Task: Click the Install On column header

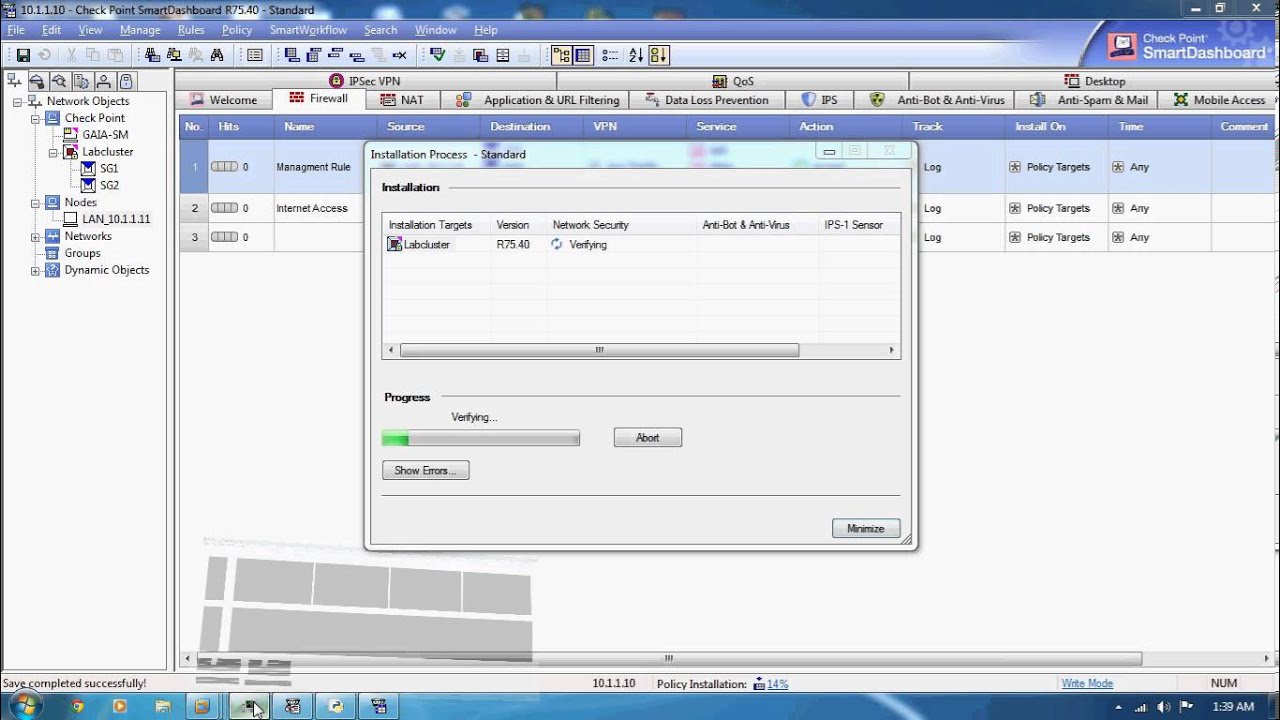Action: pos(1056,127)
